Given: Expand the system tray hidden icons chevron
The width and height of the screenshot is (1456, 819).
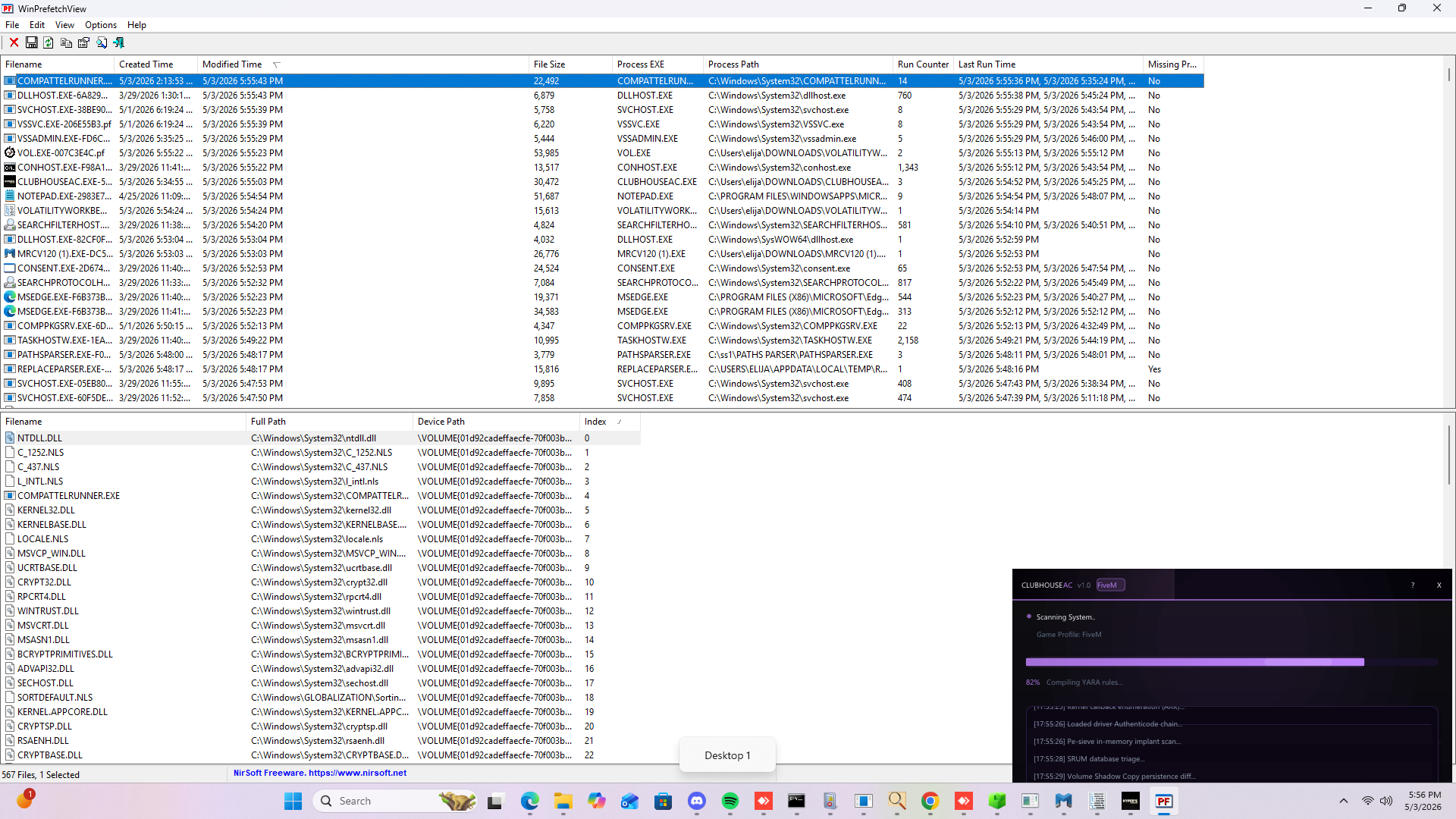Looking at the screenshot, I should [x=1343, y=801].
